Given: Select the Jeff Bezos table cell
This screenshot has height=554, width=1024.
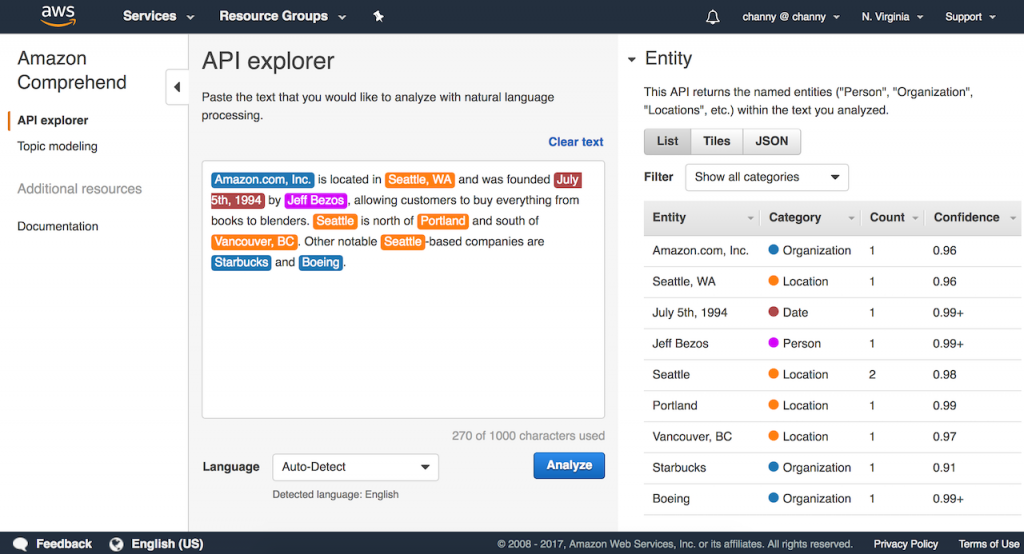Looking at the screenshot, I should (680, 344).
